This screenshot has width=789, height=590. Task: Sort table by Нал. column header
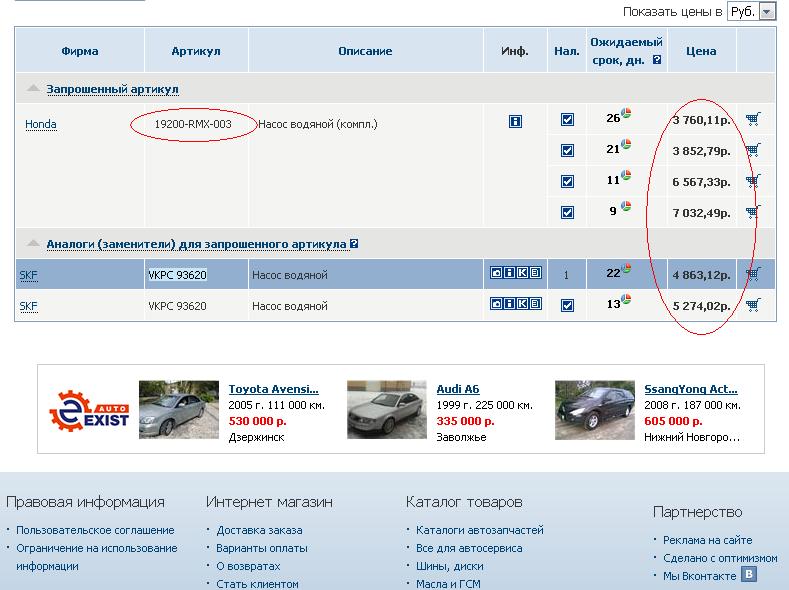(567, 51)
